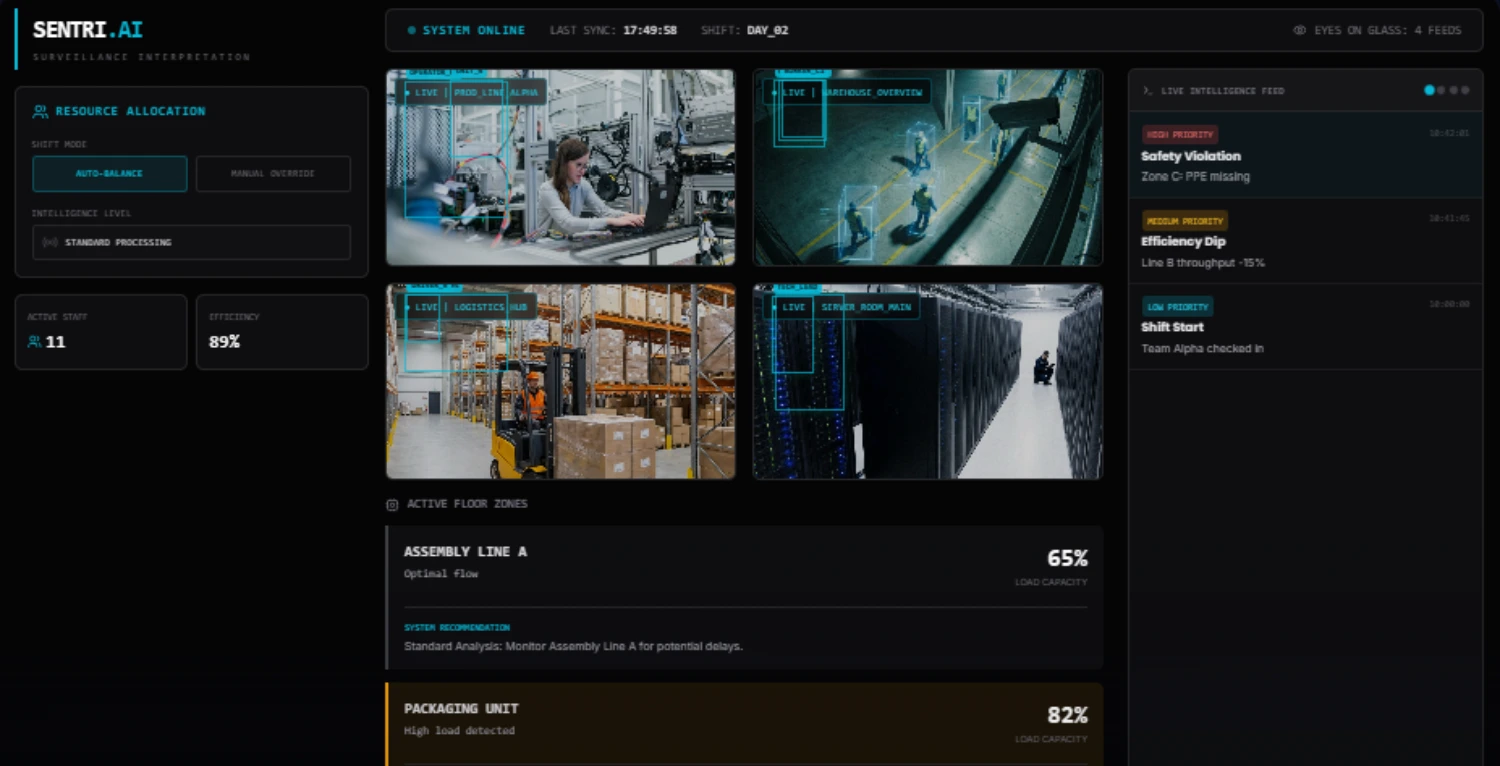The height and width of the screenshot is (766, 1500).
Task: Click the signal icon in Standard Processing field
Action: point(50,242)
